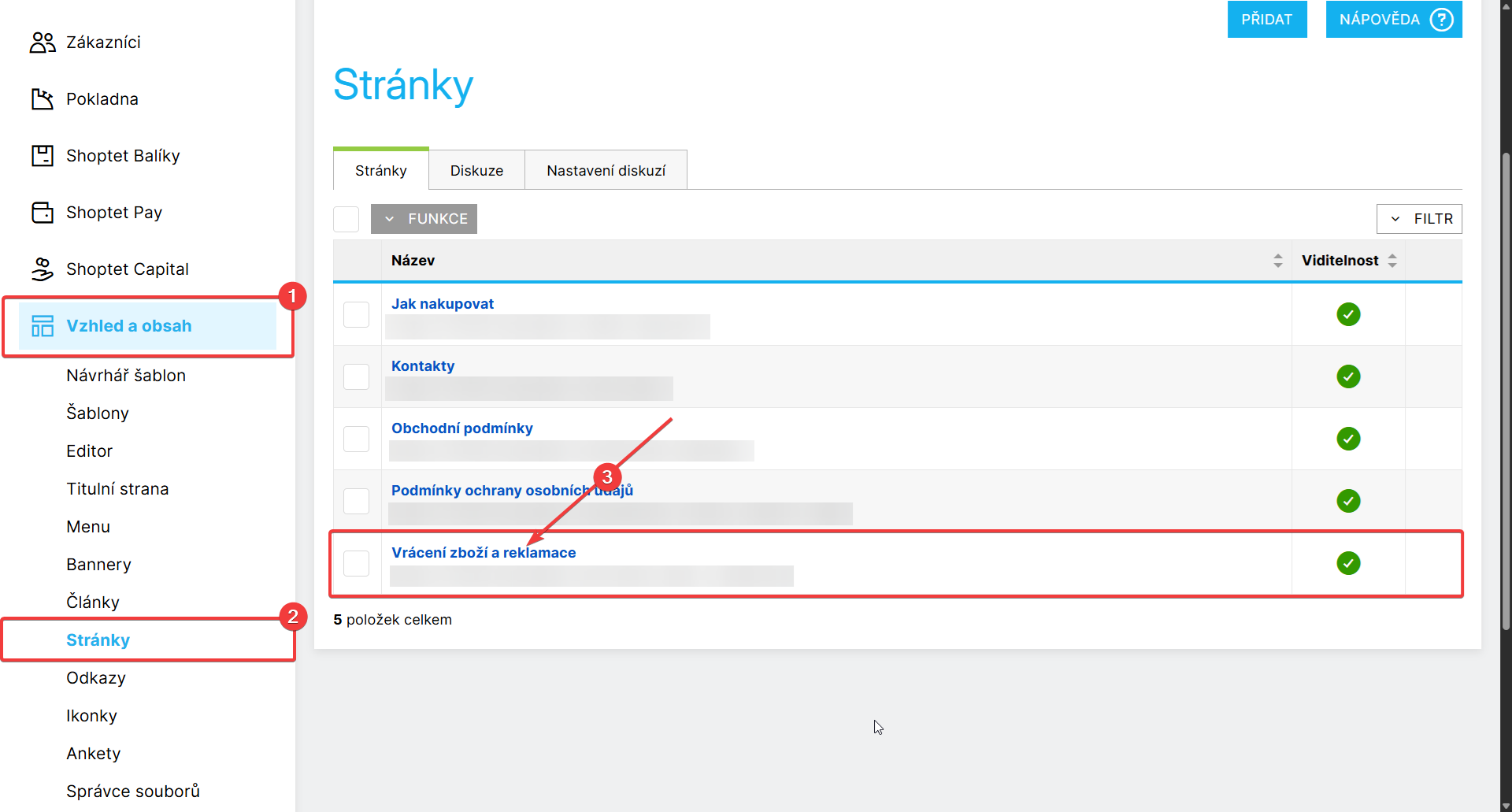The image size is (1512, 812).
Task: Click the Pokladna cash register icon
Action: (43, 99)
